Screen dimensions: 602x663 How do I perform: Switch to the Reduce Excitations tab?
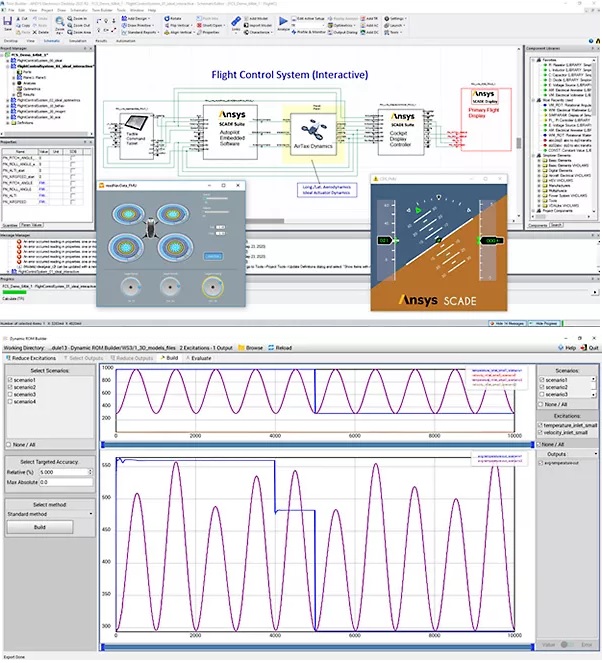pyautogui.click(x=30, y=358)
